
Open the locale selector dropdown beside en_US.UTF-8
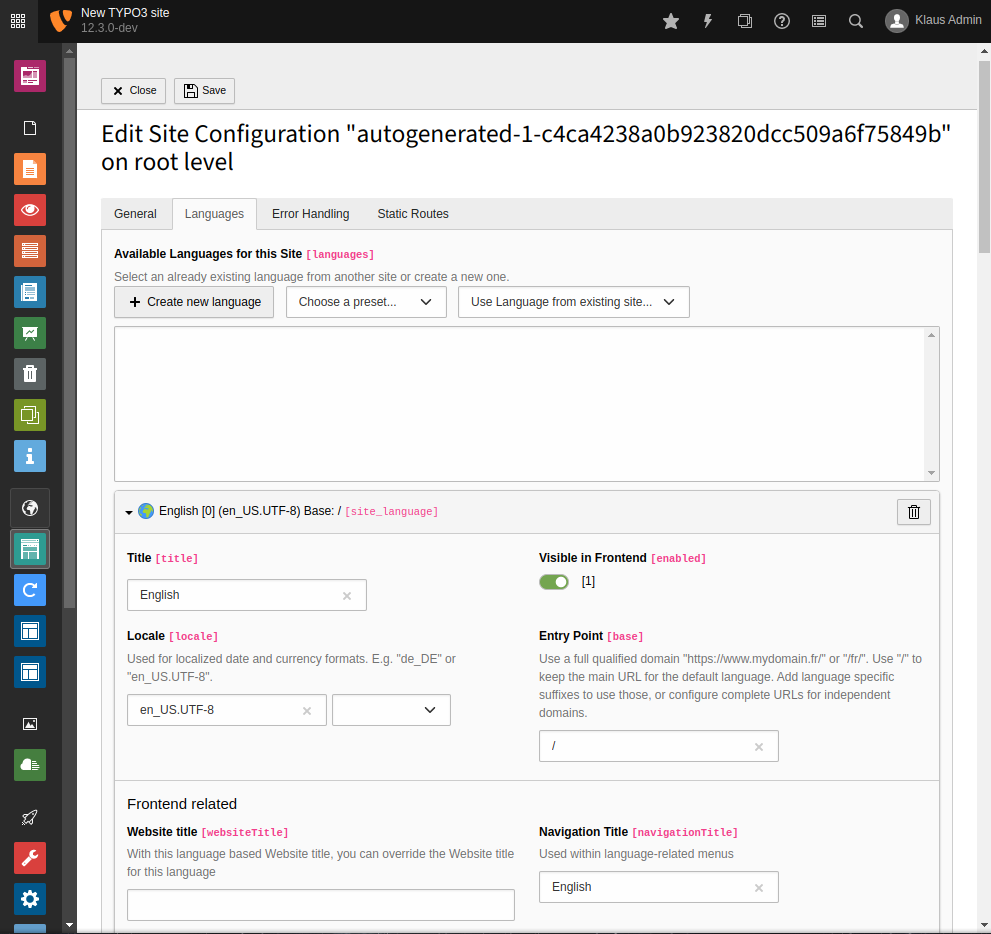click(391, 710)
